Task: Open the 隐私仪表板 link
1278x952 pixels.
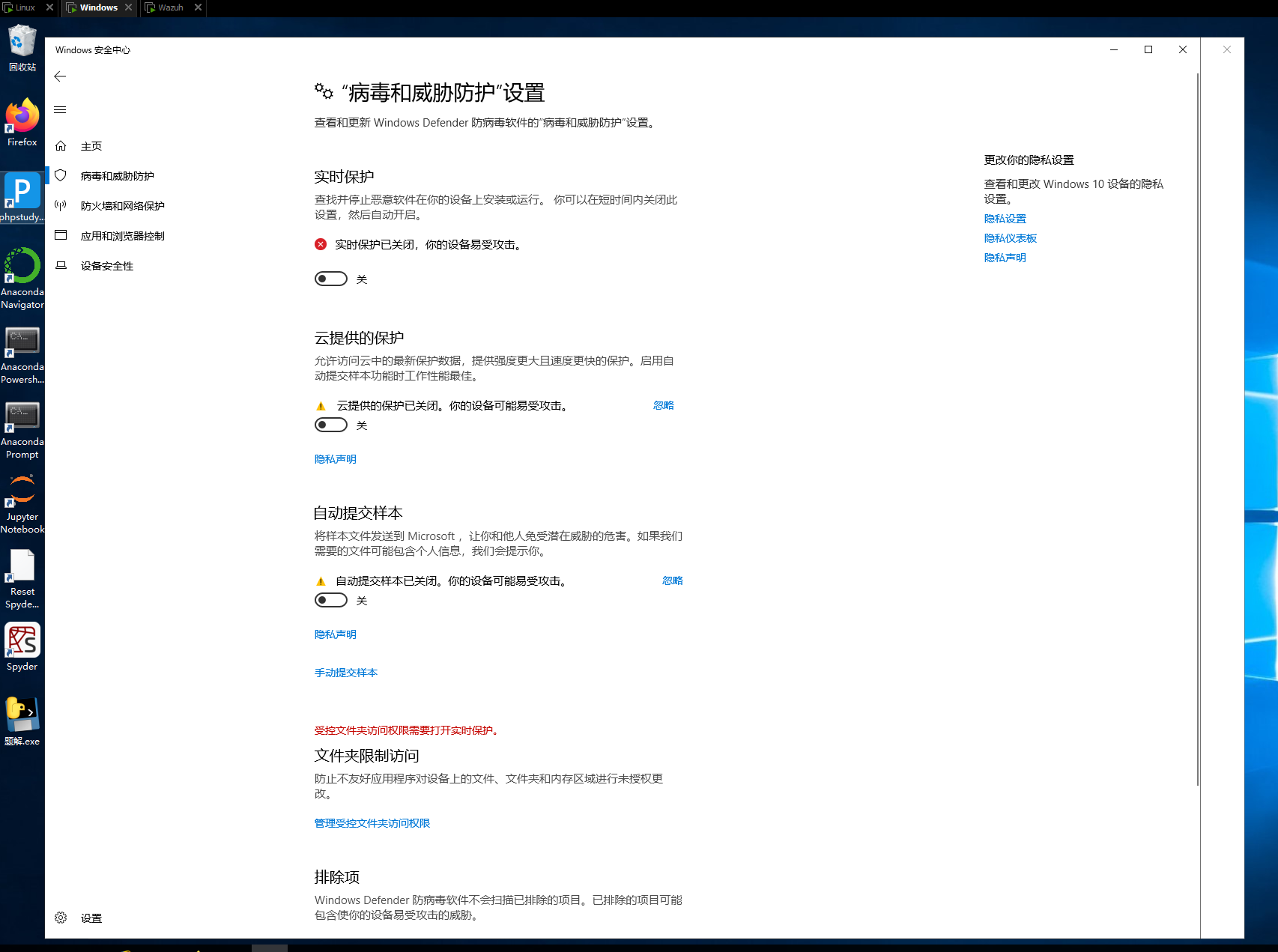Action: click(x=1010, y=238)
